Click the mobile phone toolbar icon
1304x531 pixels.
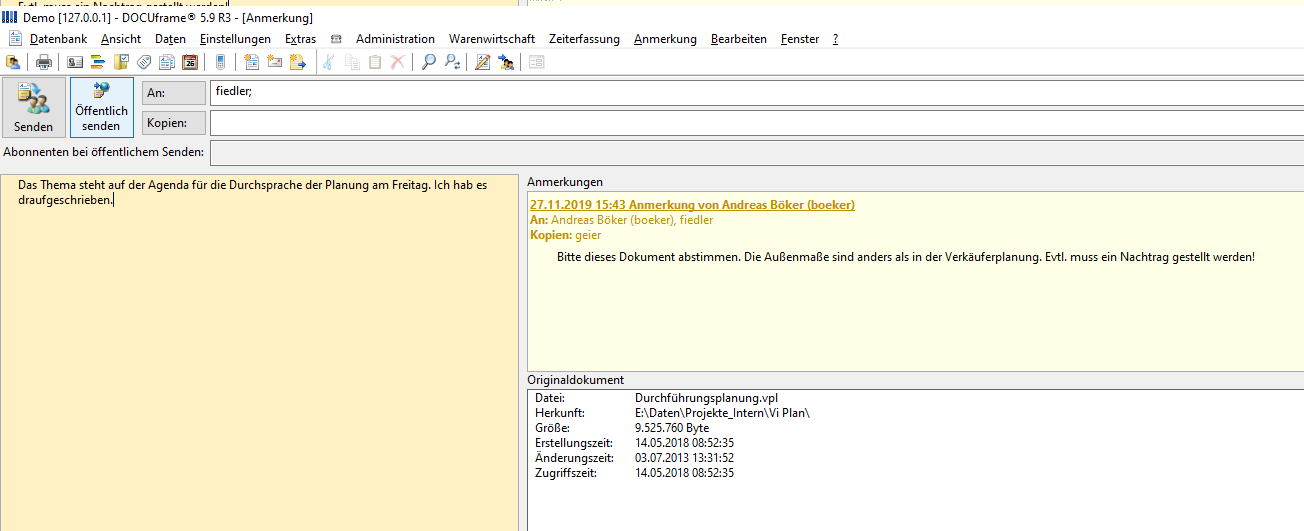pos(220,62)
